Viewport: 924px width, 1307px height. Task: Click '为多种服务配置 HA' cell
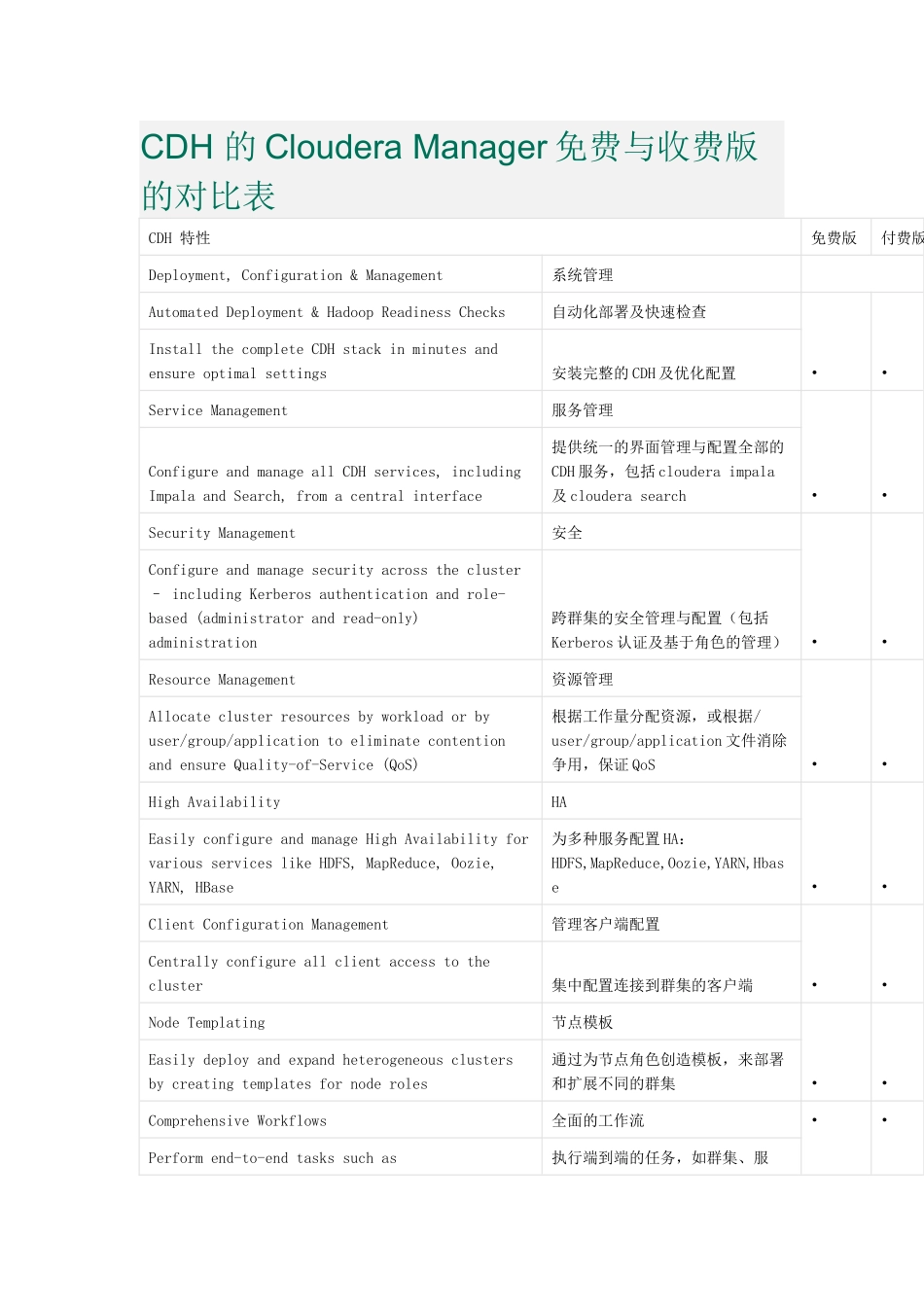pos(671,863)
